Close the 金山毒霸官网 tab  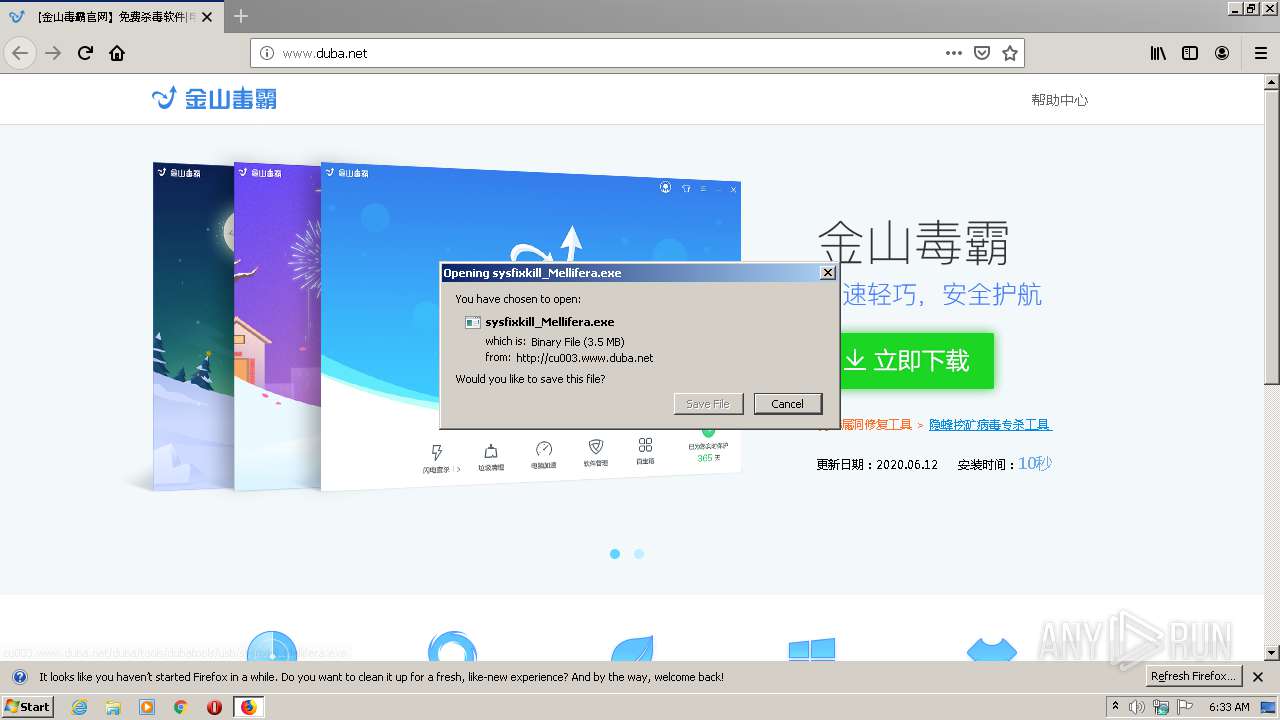click(207, 17)
